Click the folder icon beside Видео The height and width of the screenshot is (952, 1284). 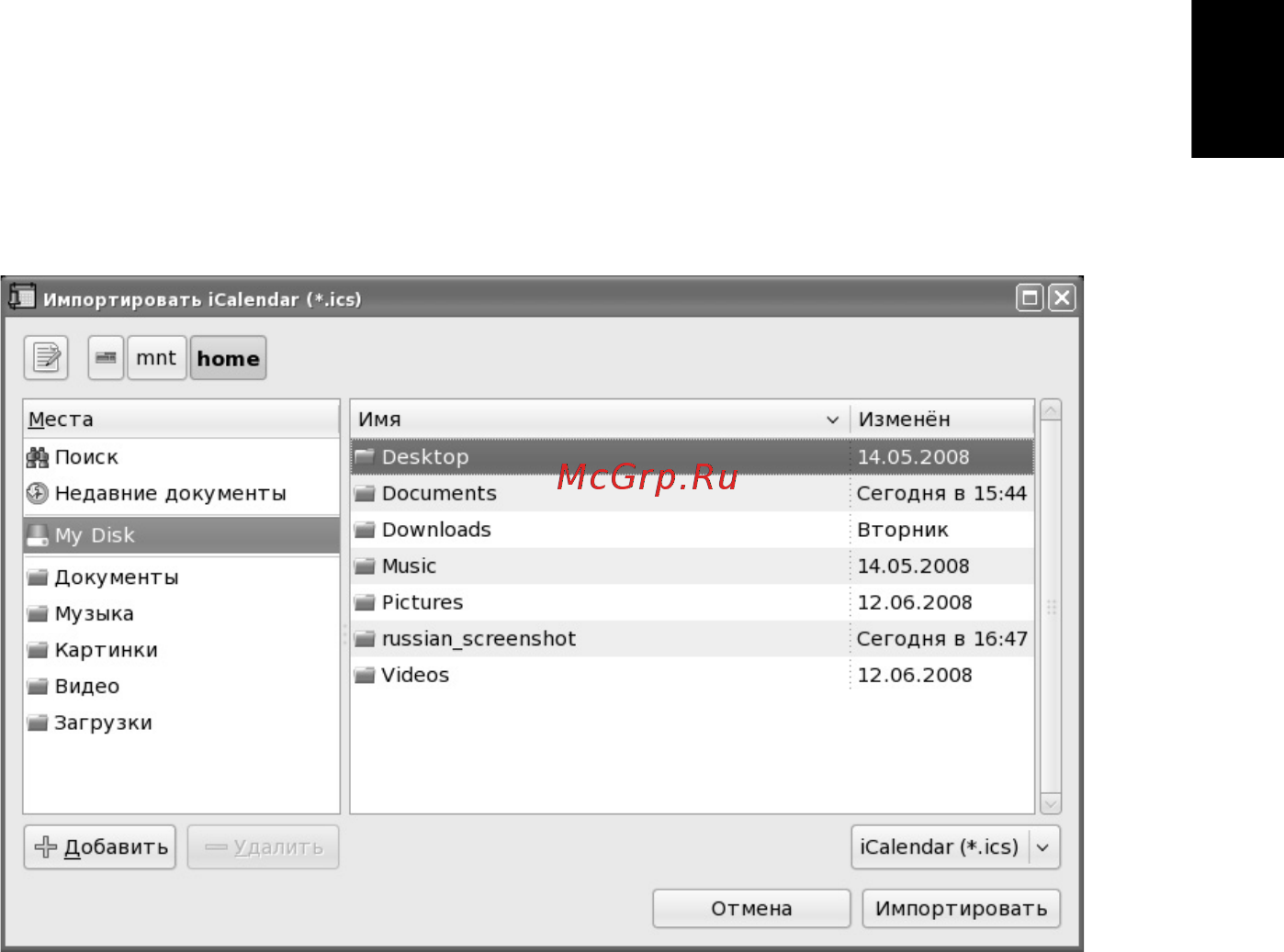[x=38, y=687]
